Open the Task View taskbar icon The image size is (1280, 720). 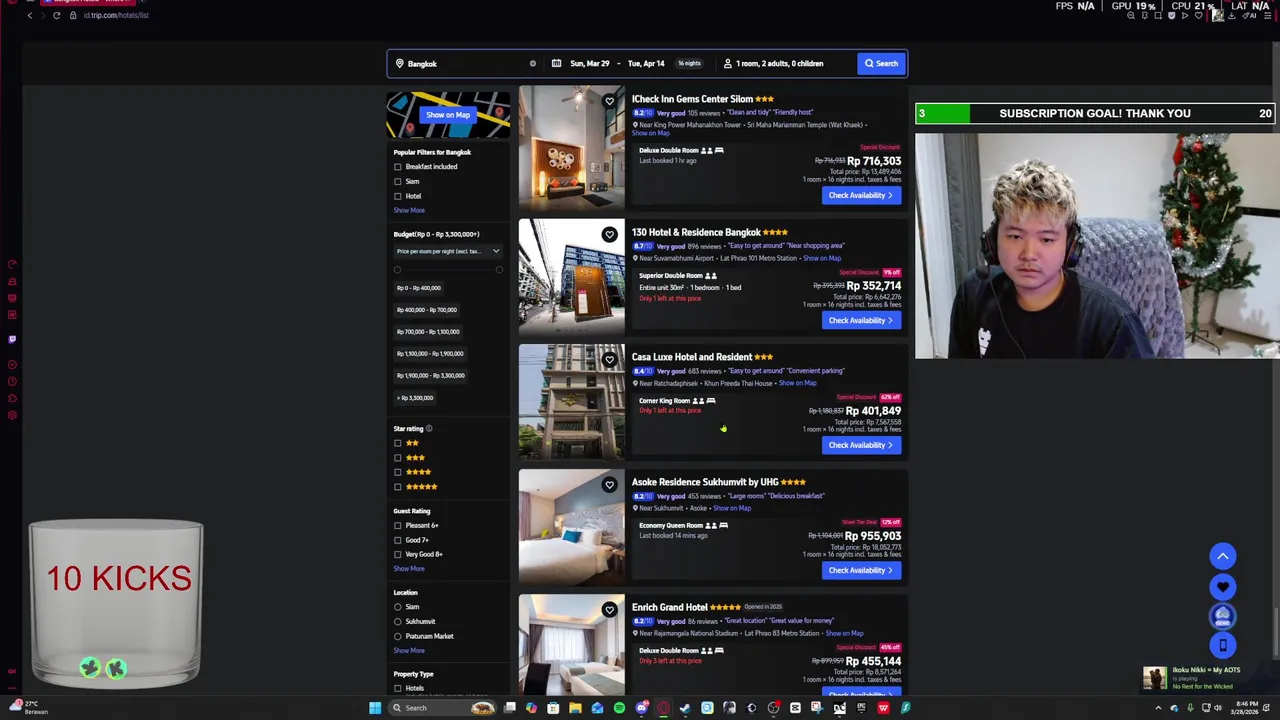tap(509, 708)
